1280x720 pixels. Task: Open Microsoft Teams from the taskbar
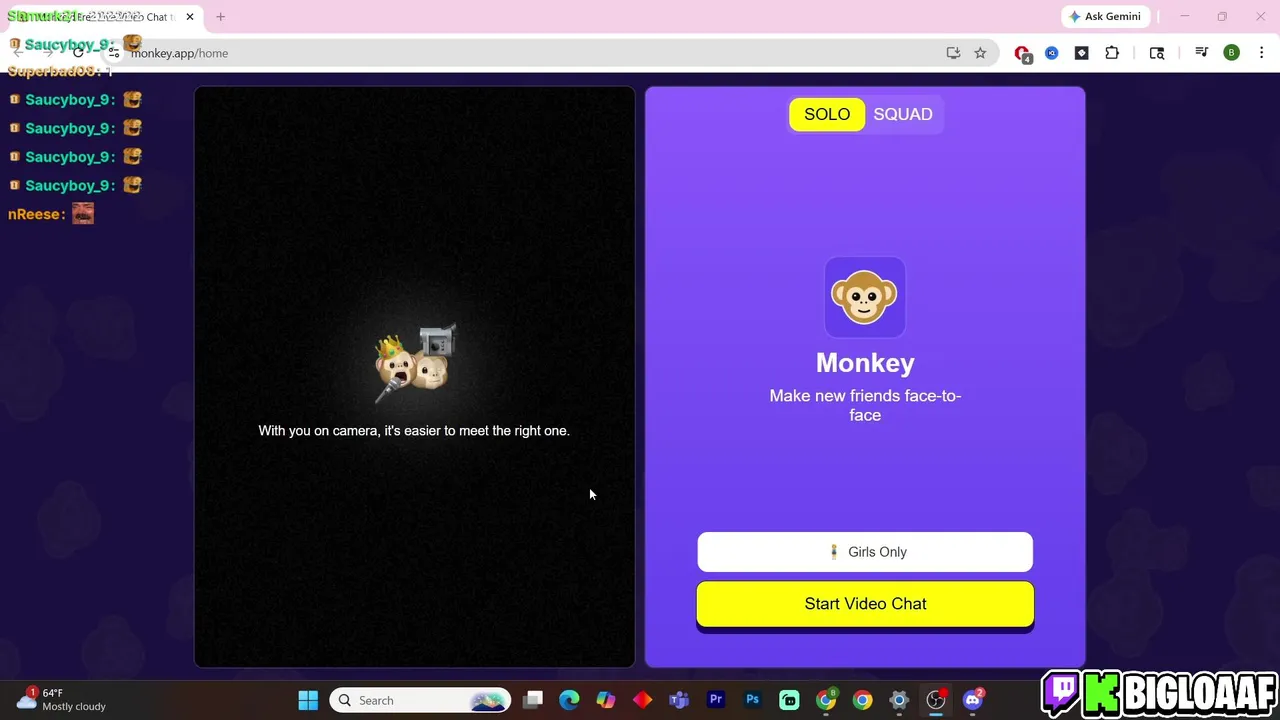tap(679, 700)
